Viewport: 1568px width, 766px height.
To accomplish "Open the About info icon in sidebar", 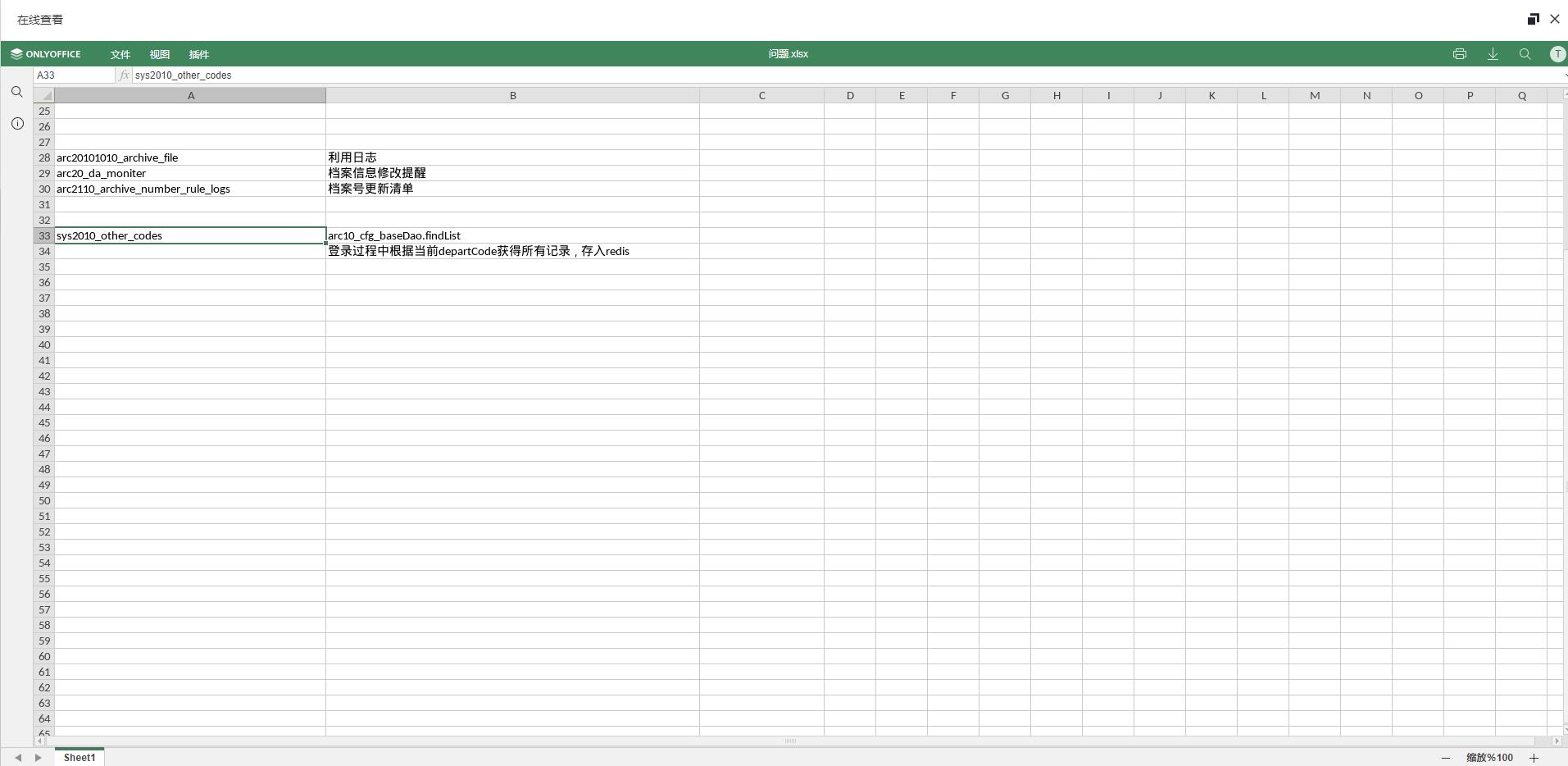I will (x=17, y=123).
